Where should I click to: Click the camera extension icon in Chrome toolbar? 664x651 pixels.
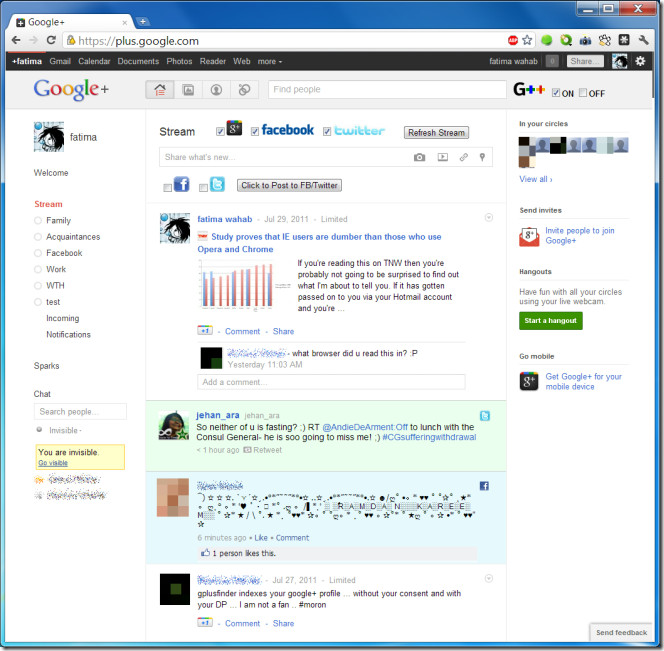585,40
